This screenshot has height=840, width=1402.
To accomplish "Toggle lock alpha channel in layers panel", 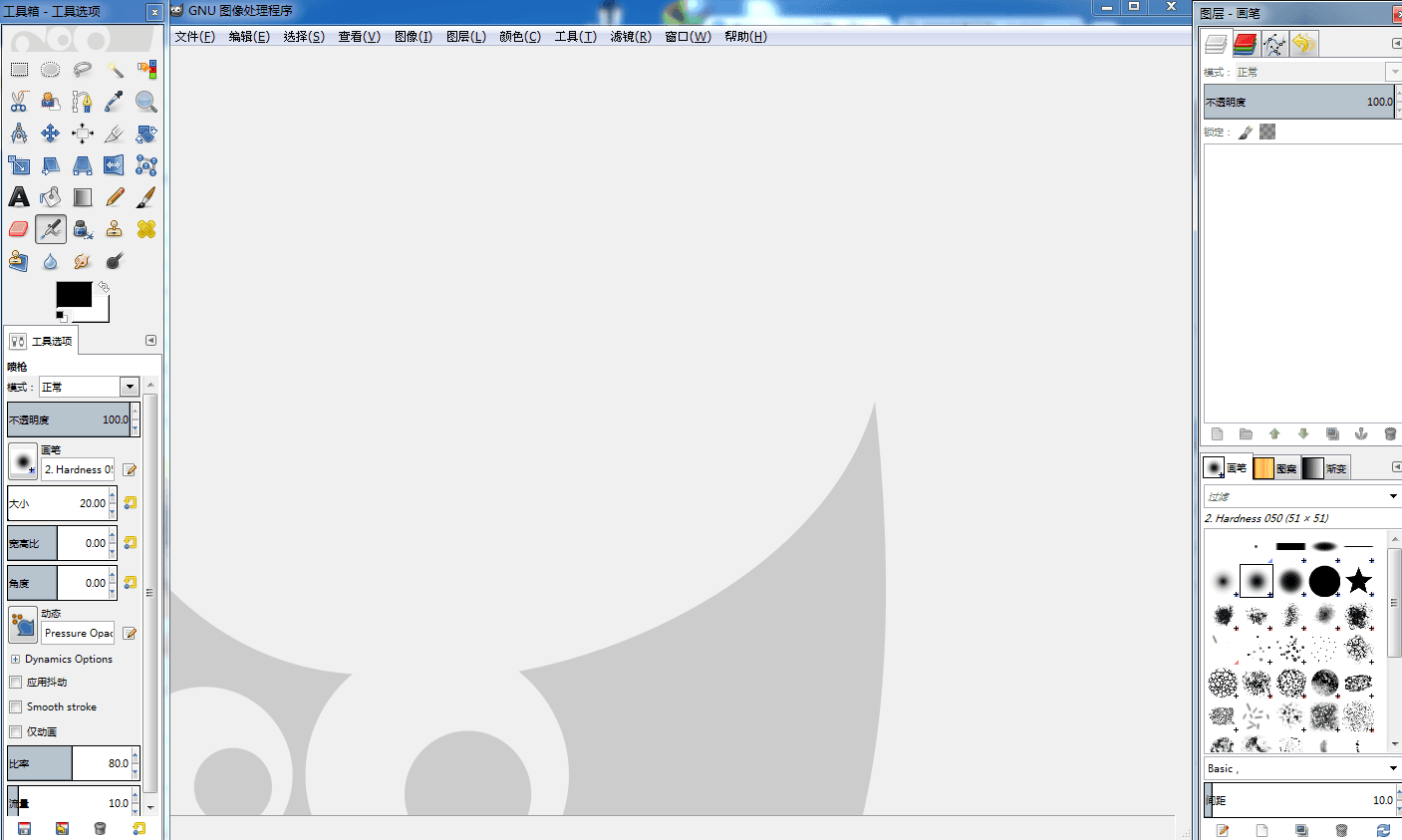I will pyautogui.click(x=1267, y=132).
